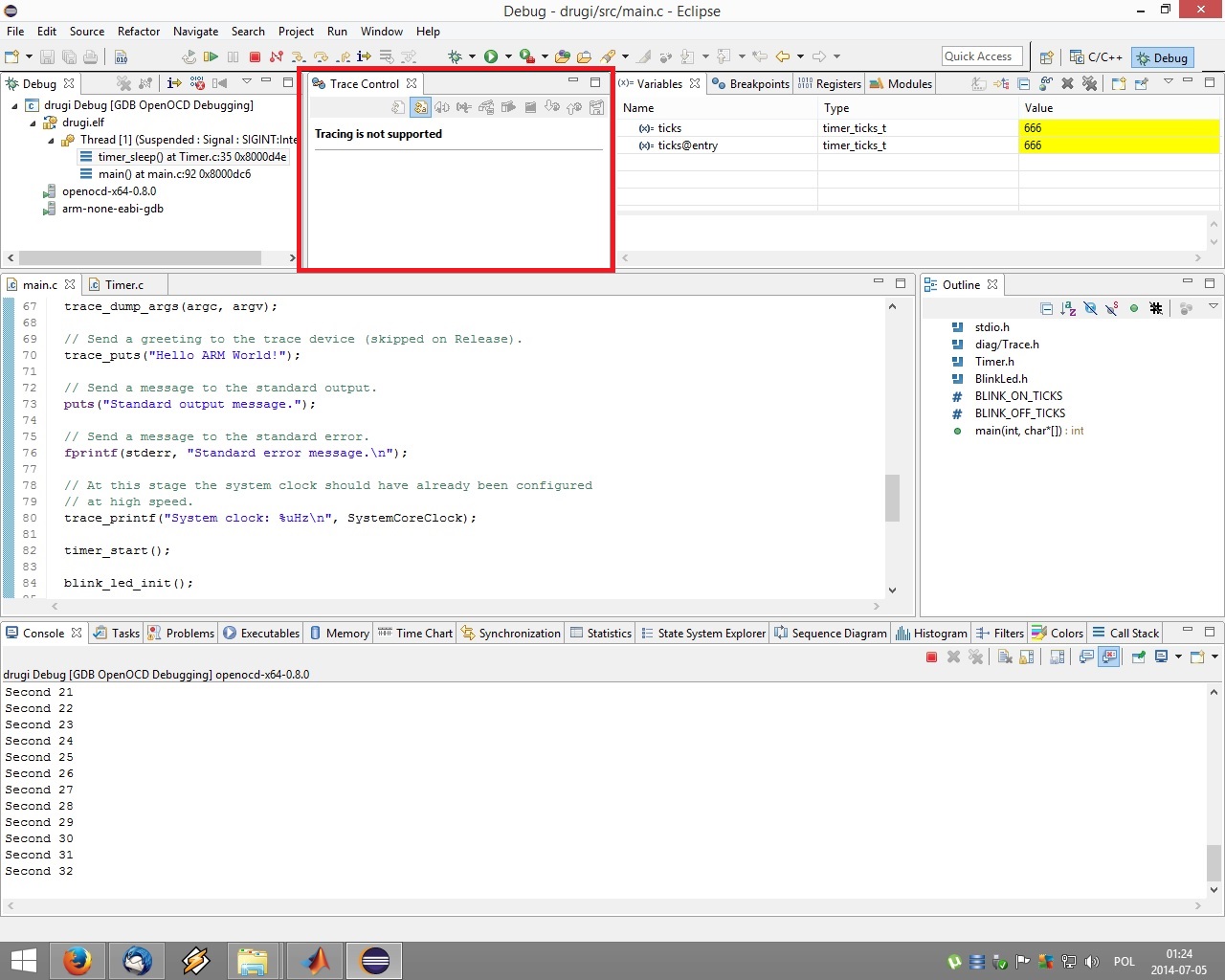Image resolution: width=1225 pixels, height=980 pixels.
Task: Toggle Instruction Stepping Mode in toolbar
Action: click(364, 57)
